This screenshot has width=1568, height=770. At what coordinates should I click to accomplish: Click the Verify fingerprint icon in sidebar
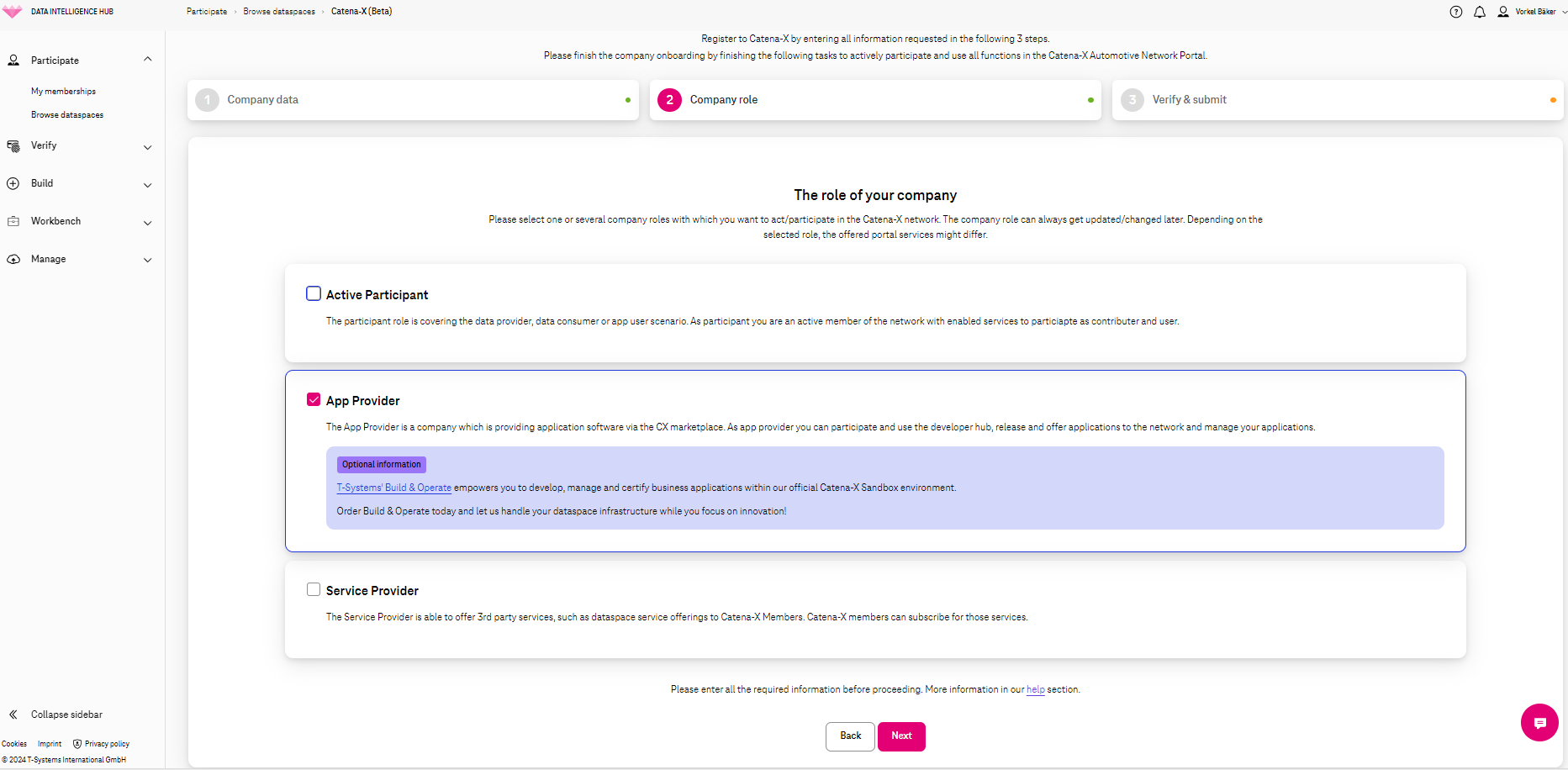13,146
